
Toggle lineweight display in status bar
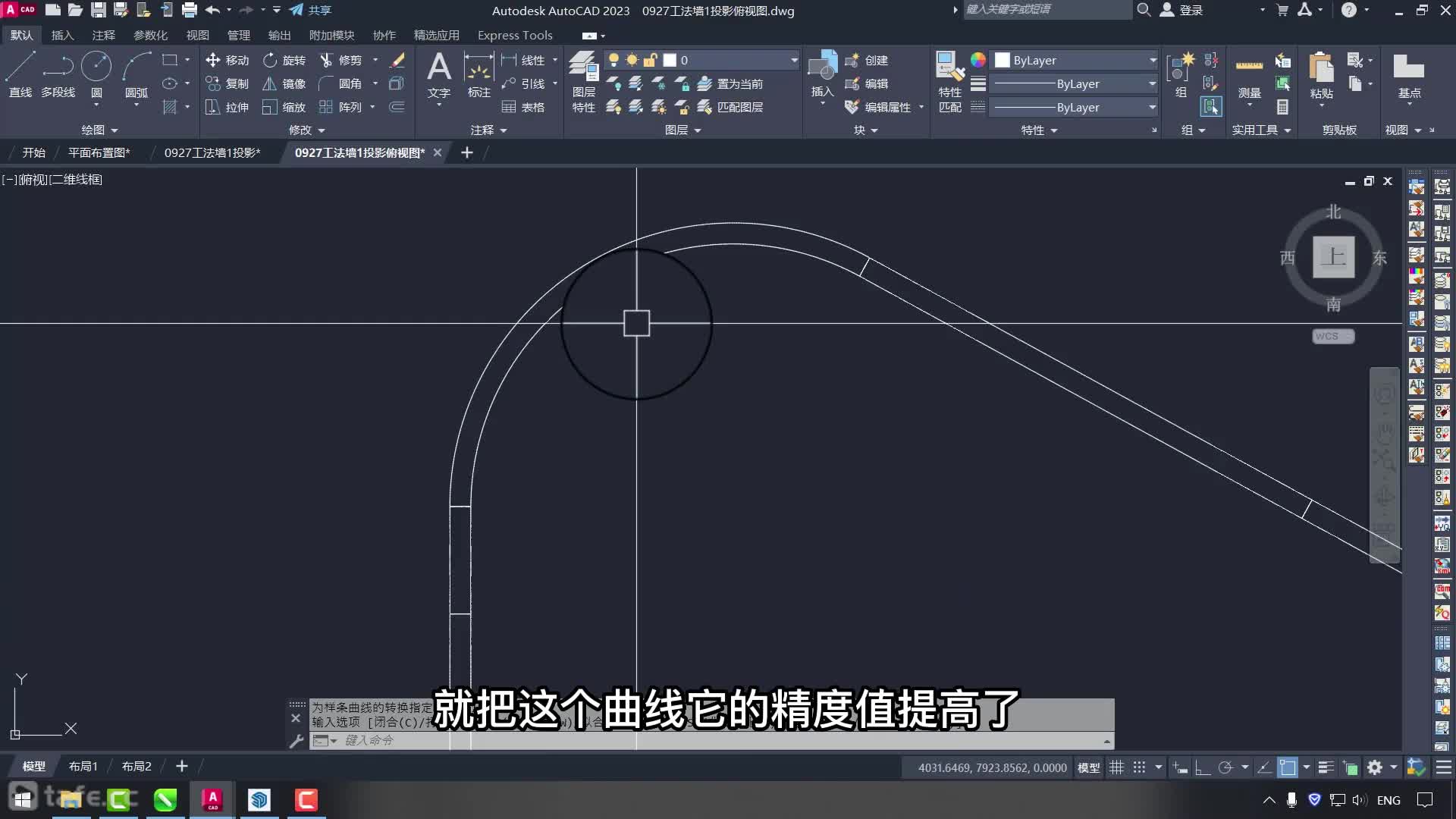point(1326,767)
